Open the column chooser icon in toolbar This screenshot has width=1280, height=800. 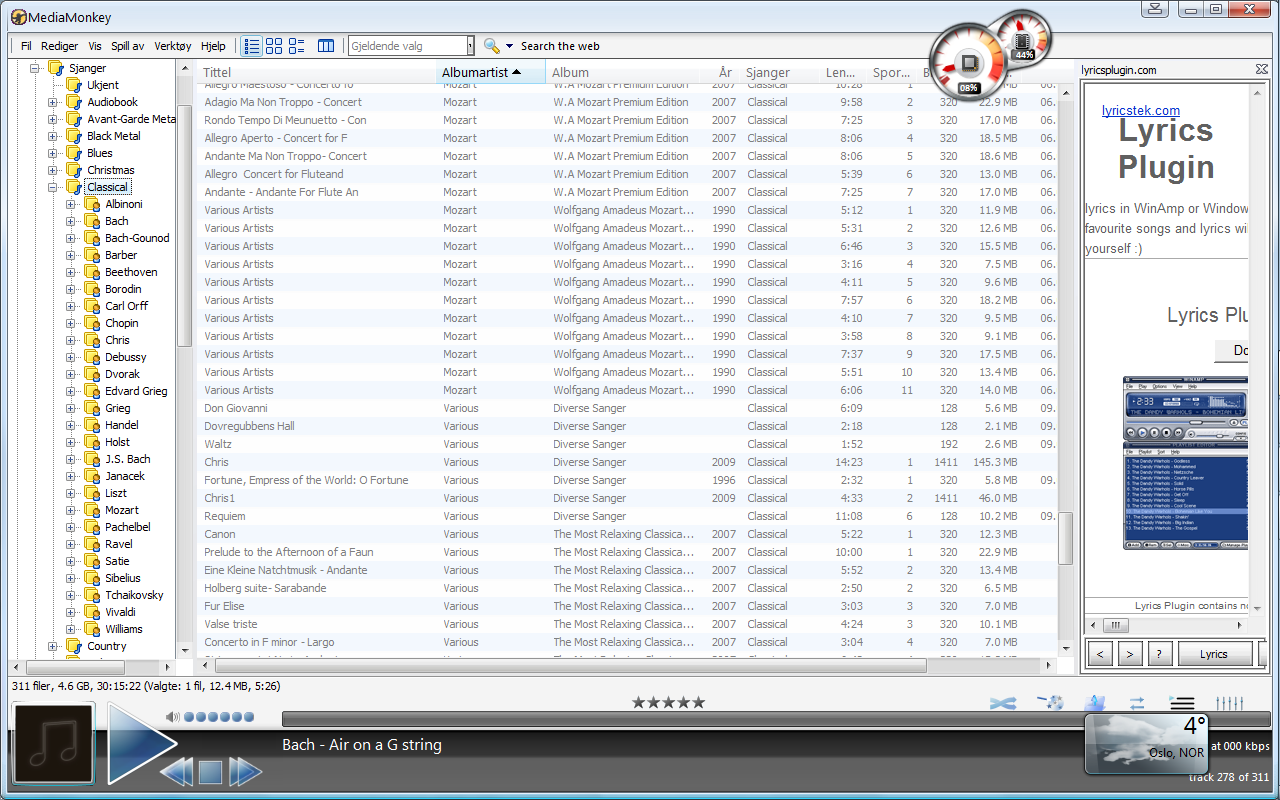[326, 46]
